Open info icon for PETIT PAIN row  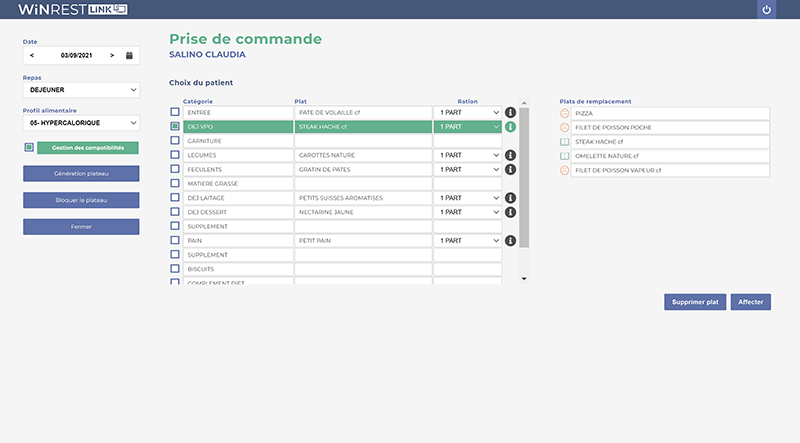point(510,241)
